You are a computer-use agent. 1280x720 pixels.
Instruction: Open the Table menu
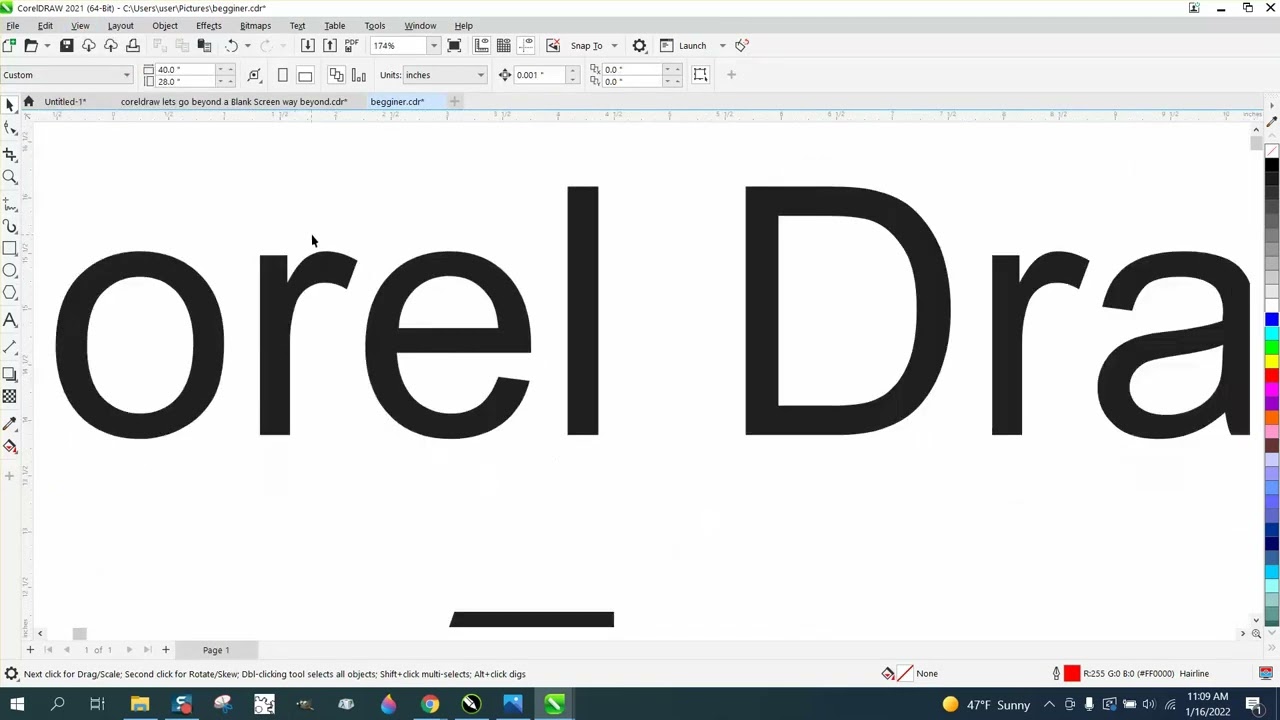334,25
